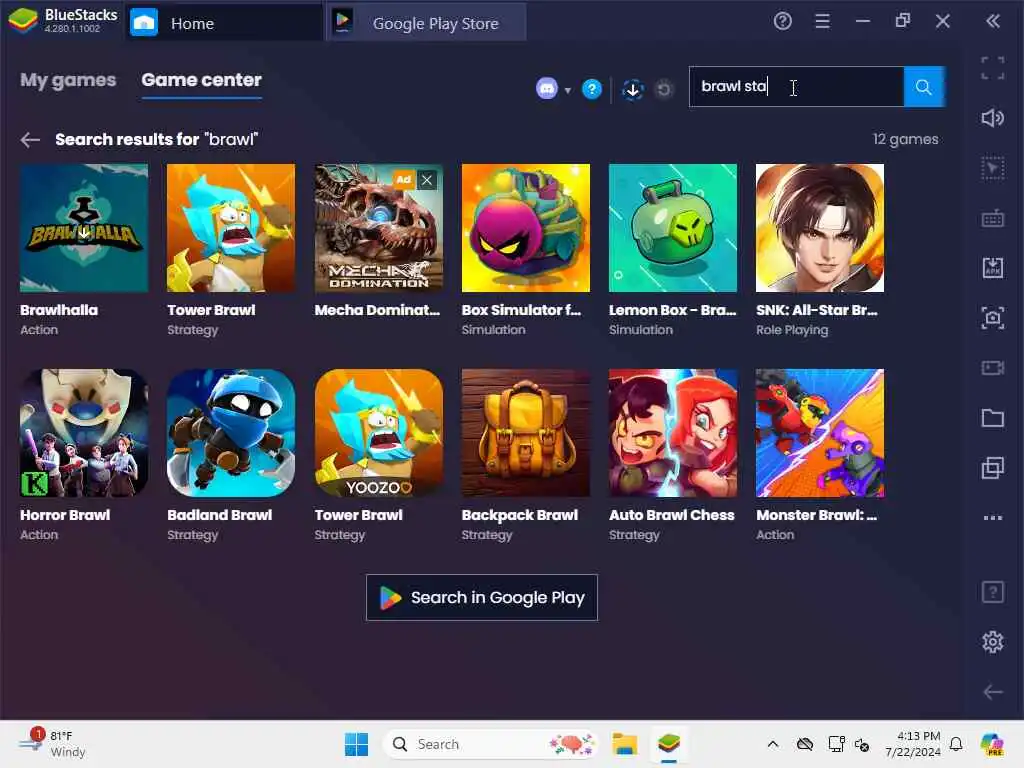This screenshot has width=1024, height=768.
Task: Open the Discord icon in toolbar
Action: (x=547, y=88)
